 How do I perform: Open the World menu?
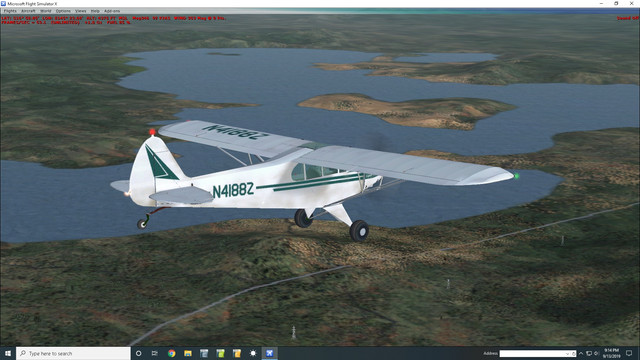[x=46, y=11]
